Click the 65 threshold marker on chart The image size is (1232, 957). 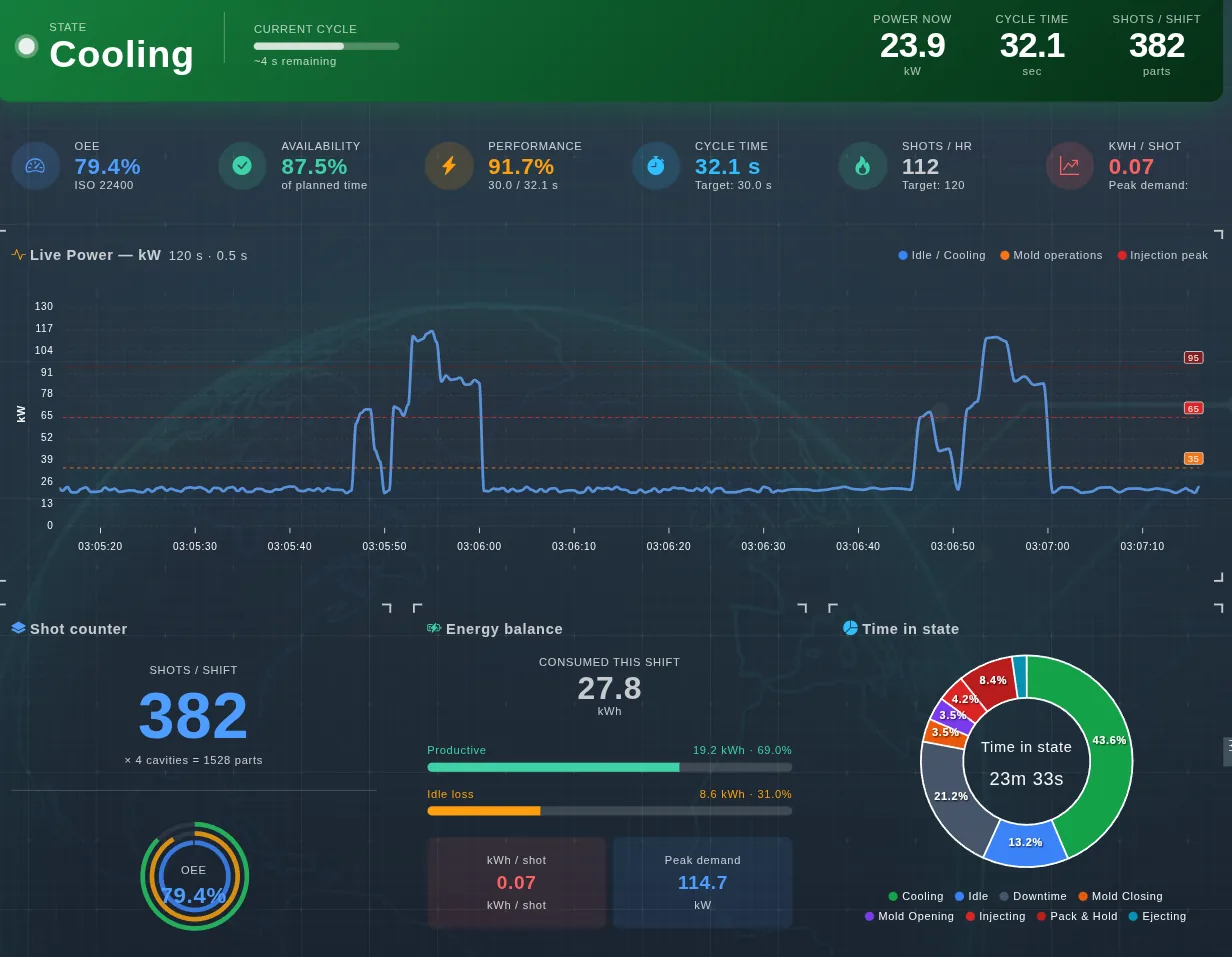[x=1193, y=408]
